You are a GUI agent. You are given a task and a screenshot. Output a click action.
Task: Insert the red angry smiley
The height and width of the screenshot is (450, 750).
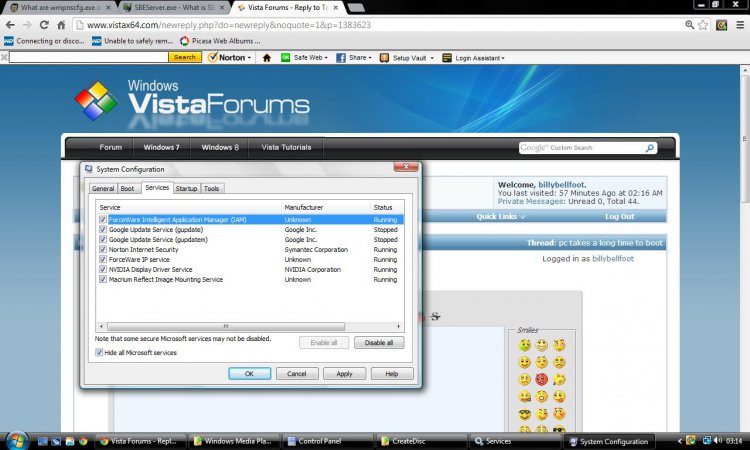[x=541, y=379]
